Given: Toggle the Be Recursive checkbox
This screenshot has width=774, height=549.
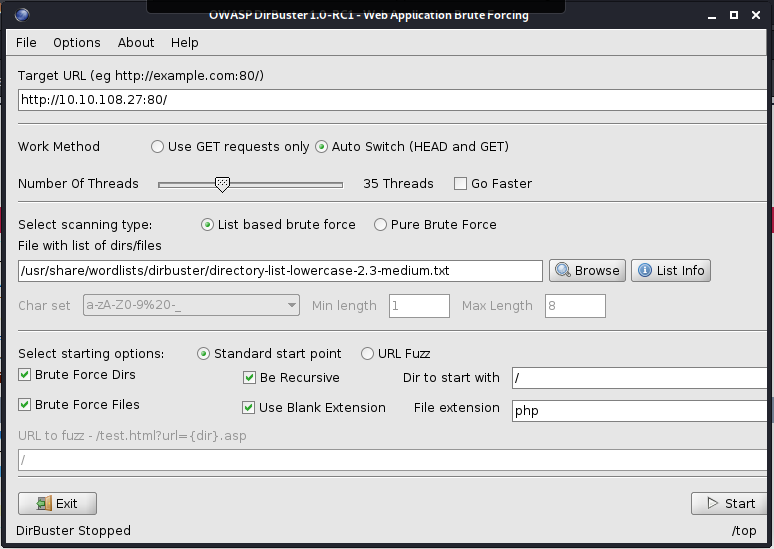Looking at the screenshot, I should [250, 378].
